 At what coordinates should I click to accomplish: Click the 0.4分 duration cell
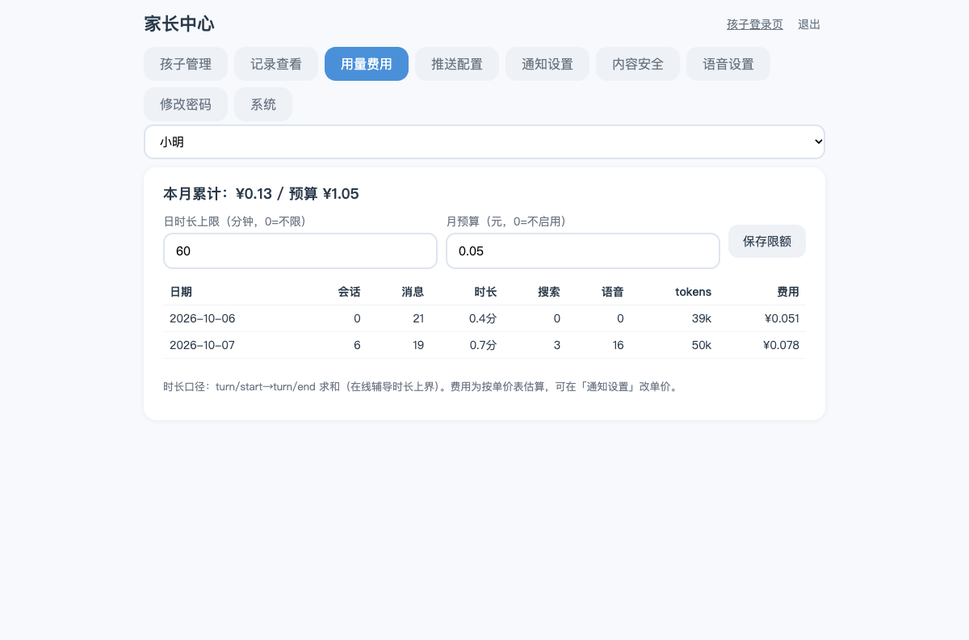(483, 318)
